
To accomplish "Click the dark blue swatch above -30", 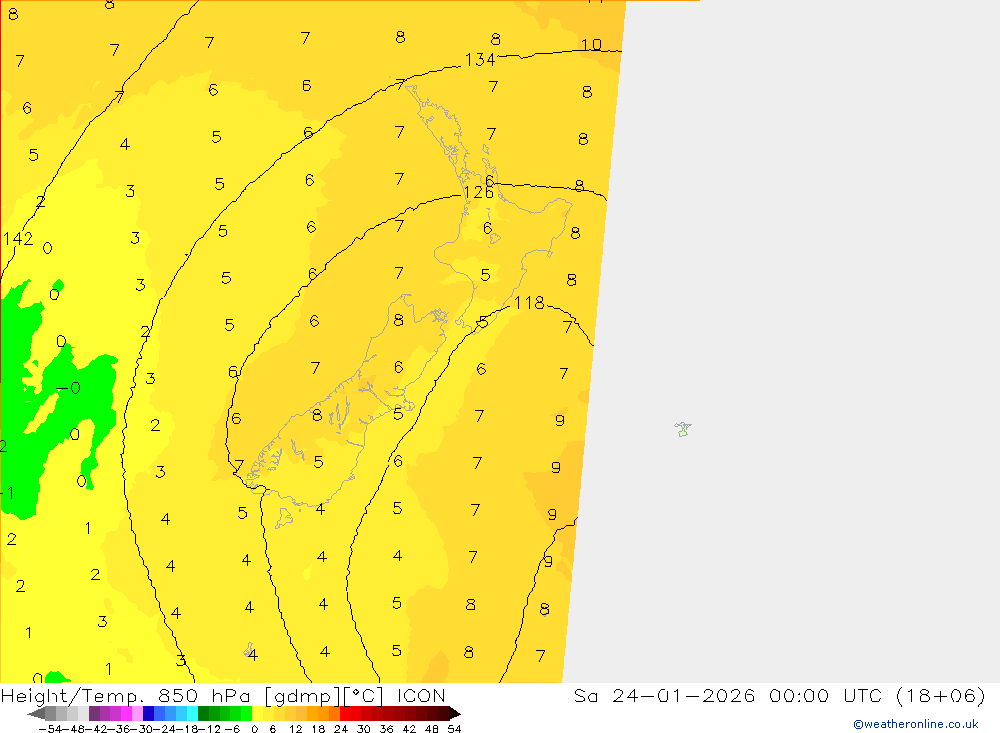I will click(x=149, y=713).
